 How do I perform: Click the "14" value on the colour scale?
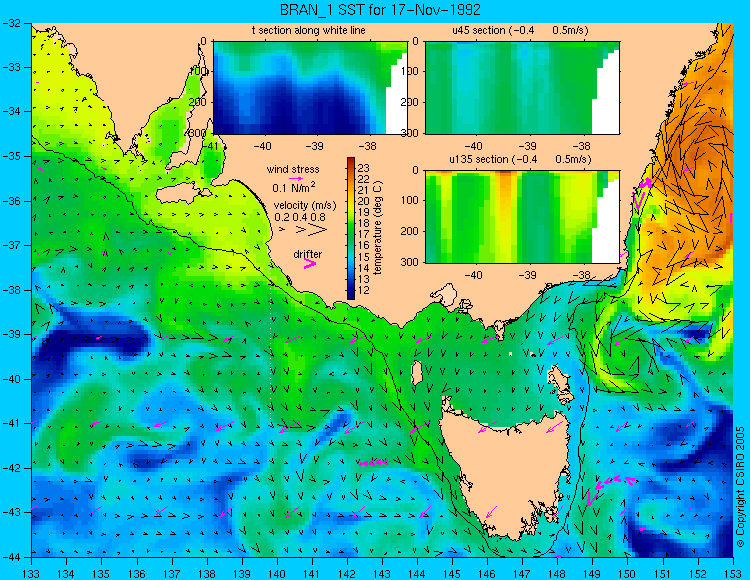[364, 268]
